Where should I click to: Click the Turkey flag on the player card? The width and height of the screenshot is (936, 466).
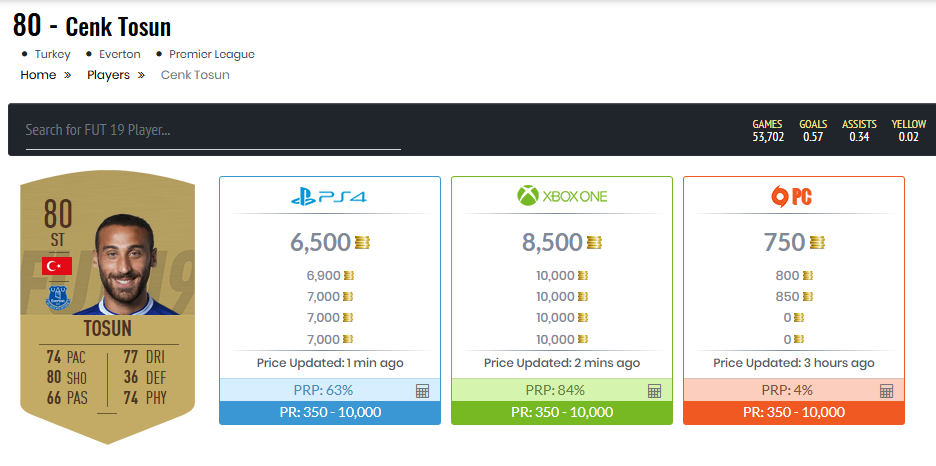click(x=57, y=265)
